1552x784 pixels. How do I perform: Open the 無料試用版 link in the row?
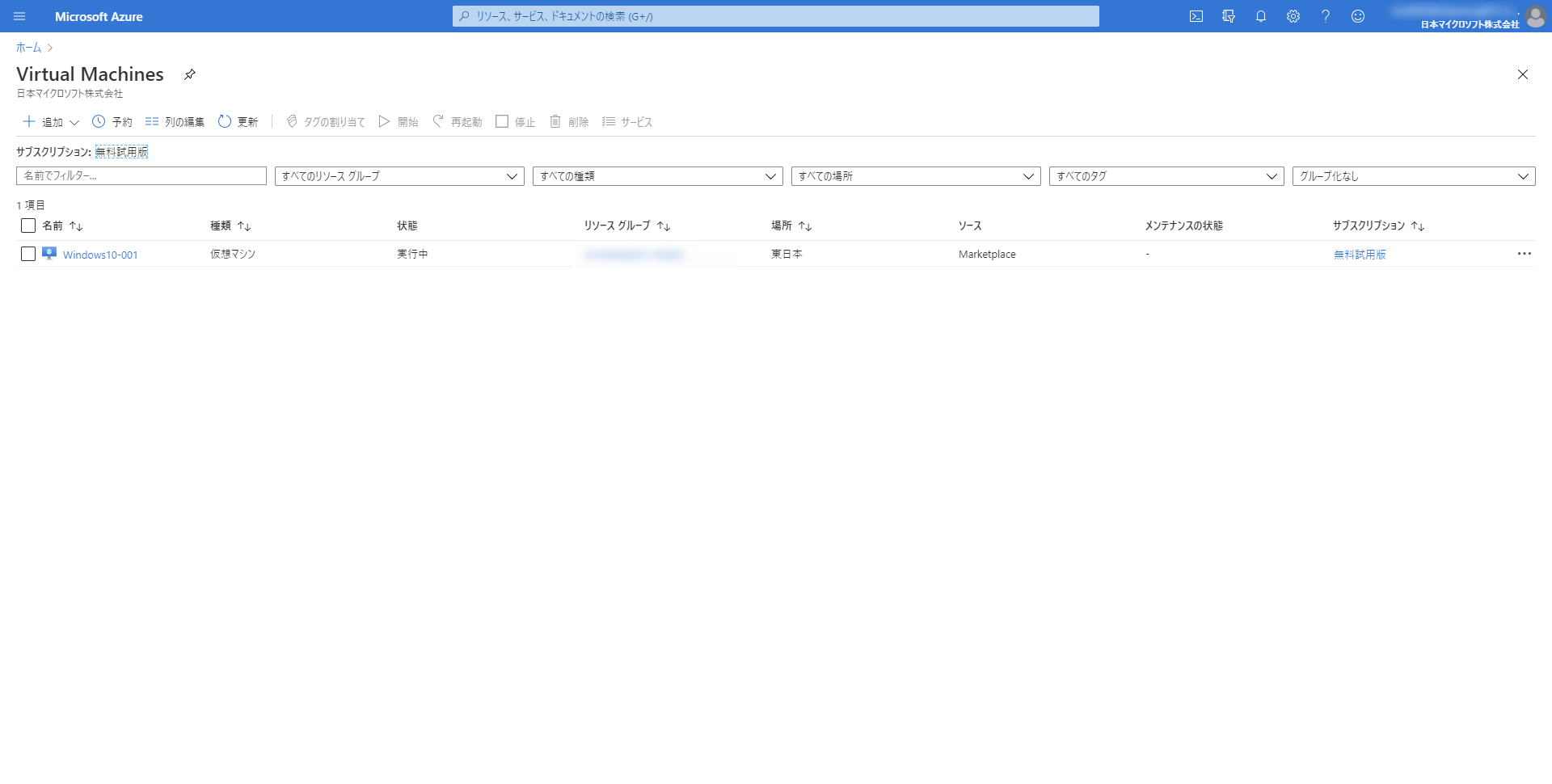[1360, 255]
